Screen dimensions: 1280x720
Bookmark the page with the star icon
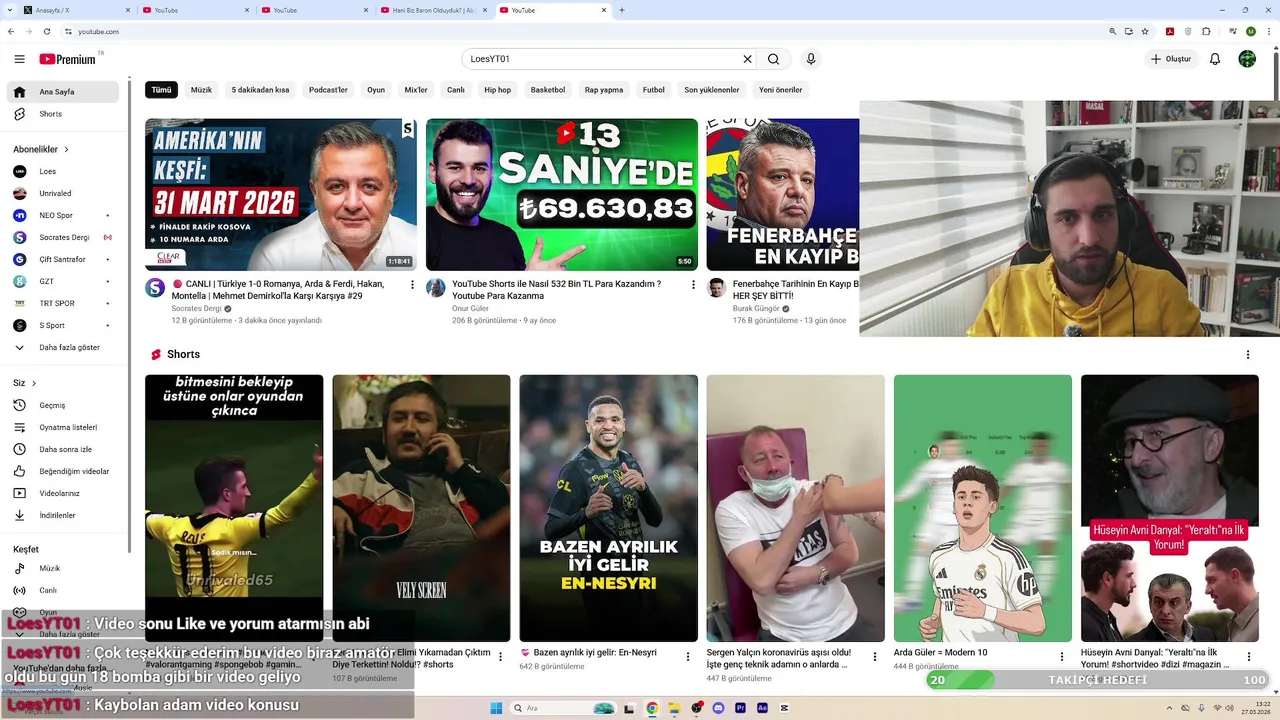tap(1145, 32)
